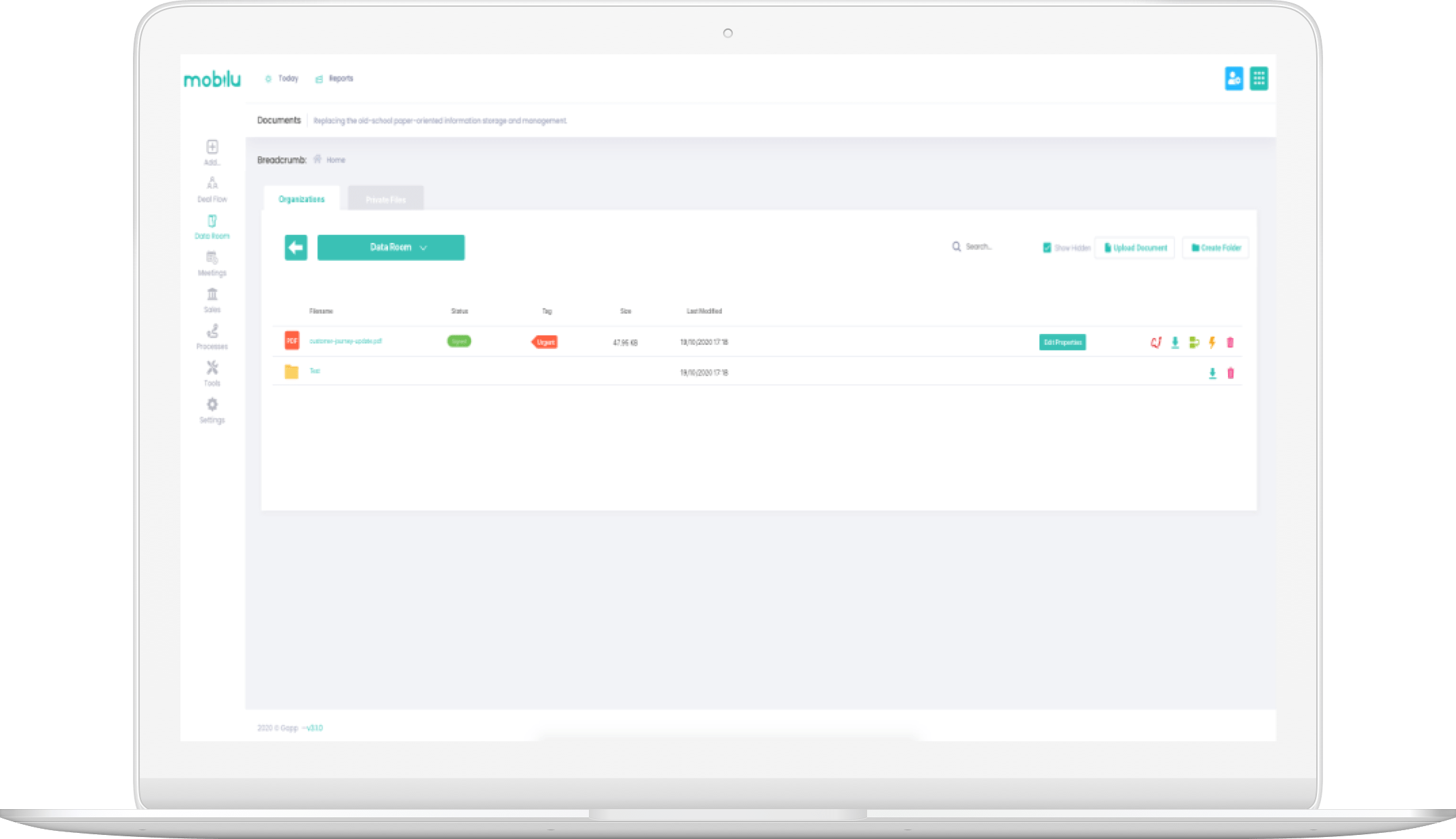Expand the Data Room dropdown
This screenshot has width=1456, height=839.
(391, 248)
